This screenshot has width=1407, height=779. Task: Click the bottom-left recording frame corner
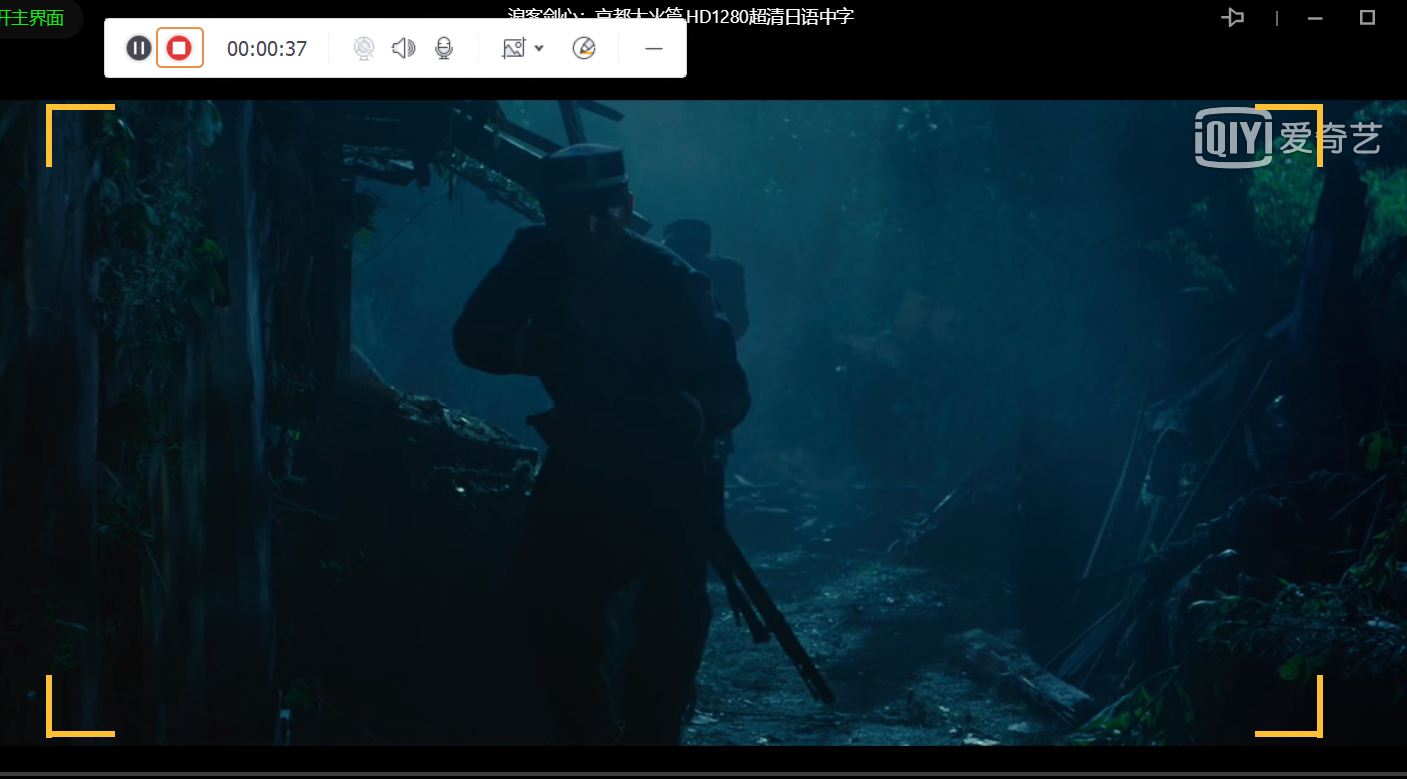click(50, 732)
